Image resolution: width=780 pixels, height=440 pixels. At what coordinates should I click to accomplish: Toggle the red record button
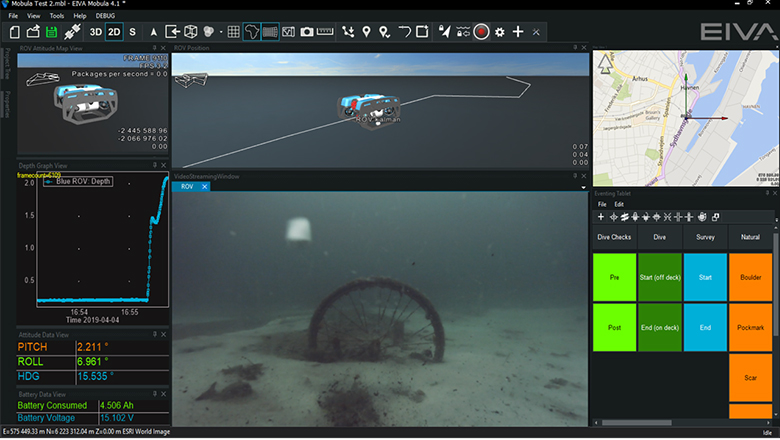tap(481, 32)
